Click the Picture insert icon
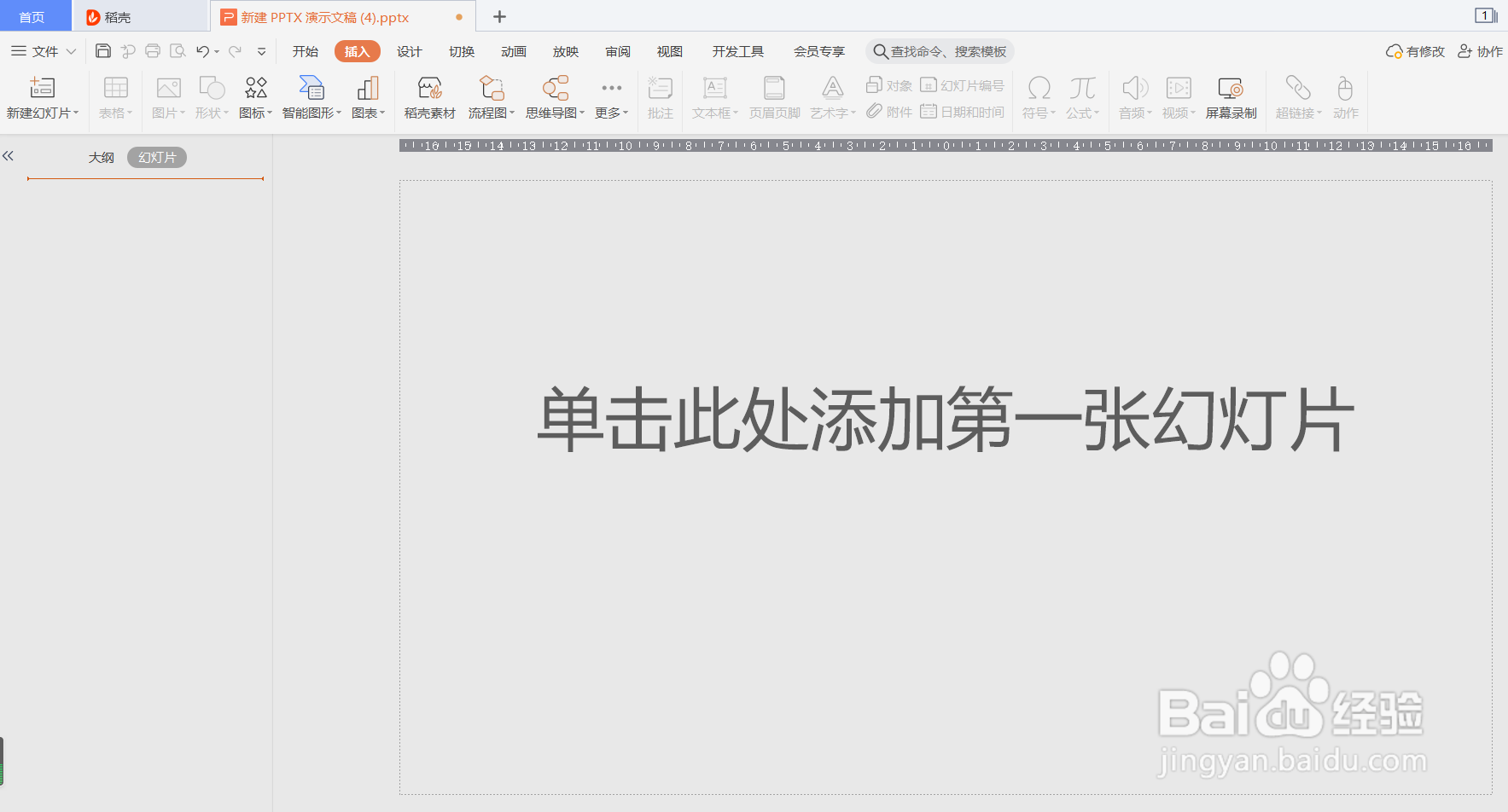 (x=168, y=87)
